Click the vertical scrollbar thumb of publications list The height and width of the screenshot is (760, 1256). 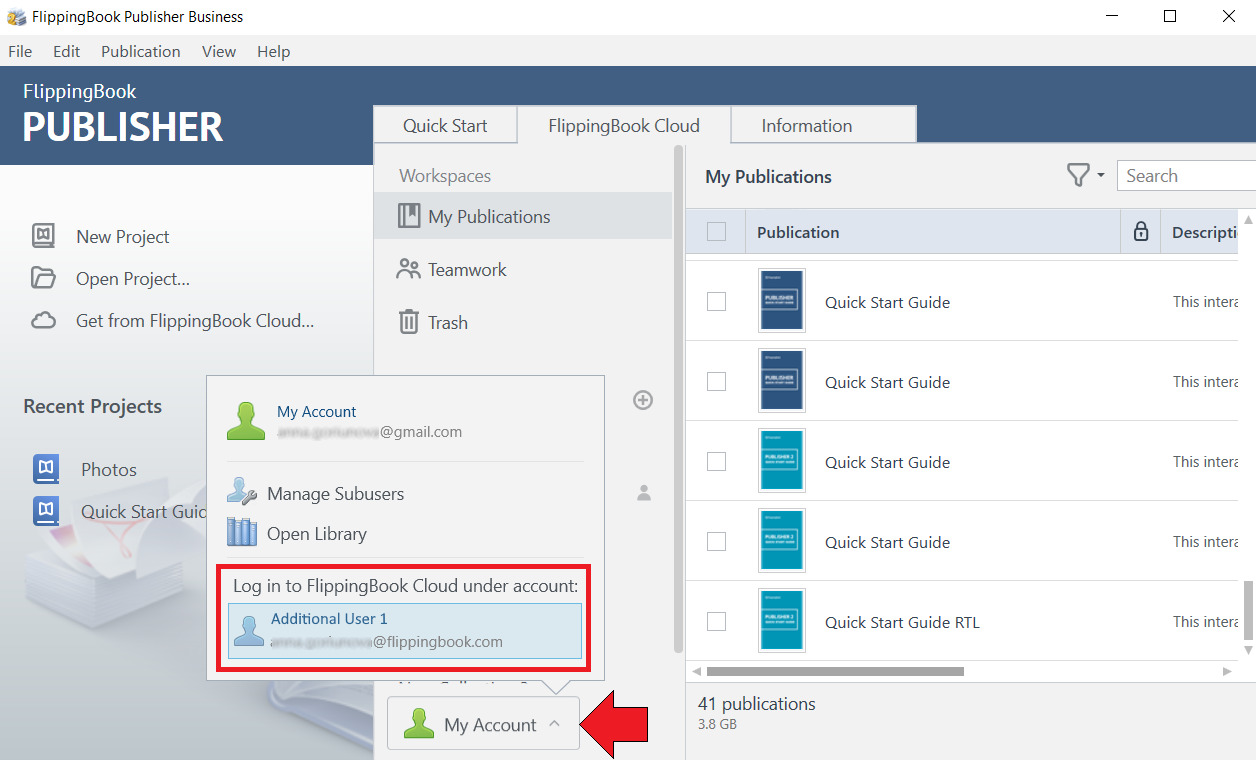point(1247,608)
